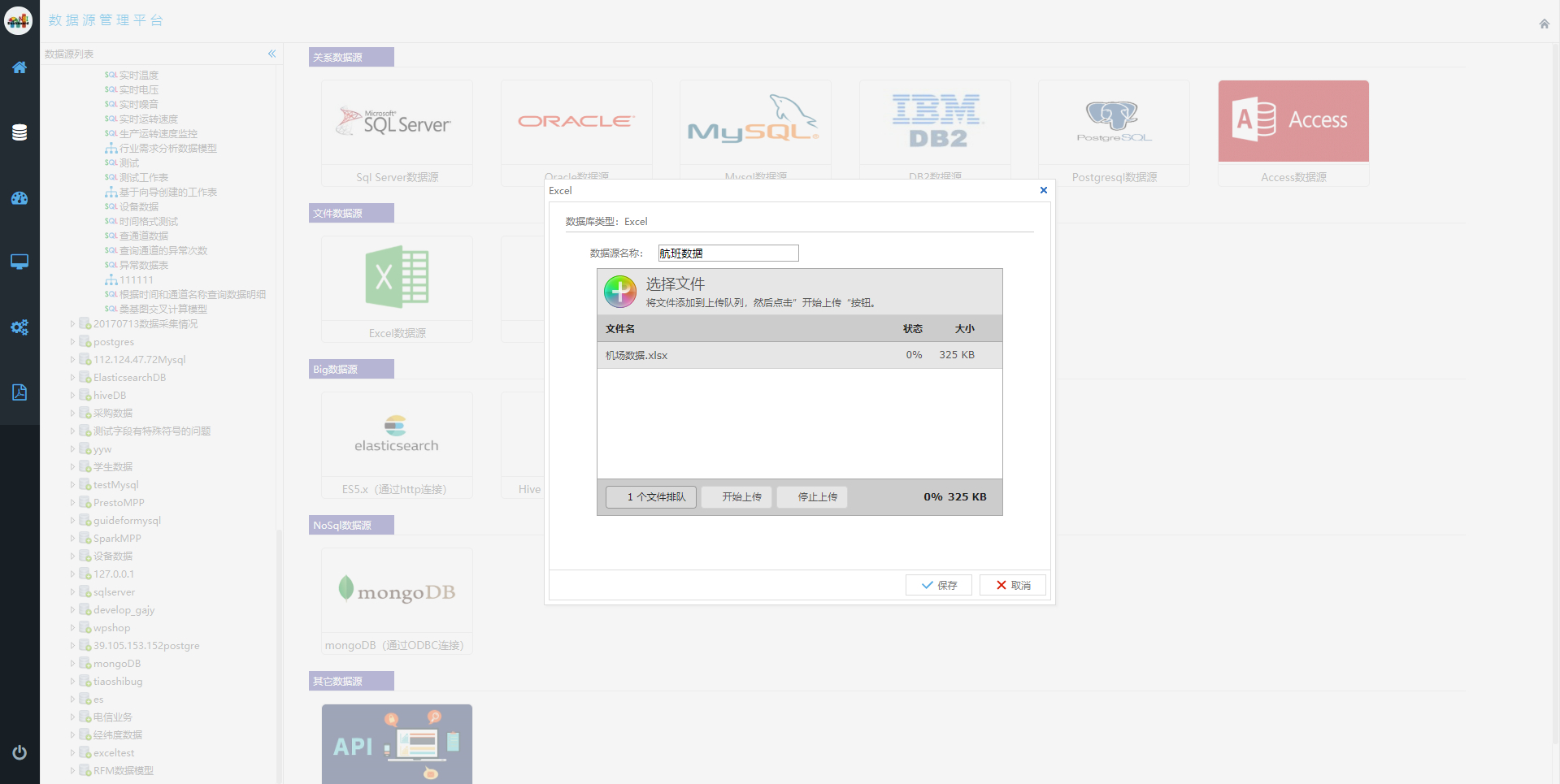Click the data source name input field
Screen dimensions: 1560x784
[728, 253]
